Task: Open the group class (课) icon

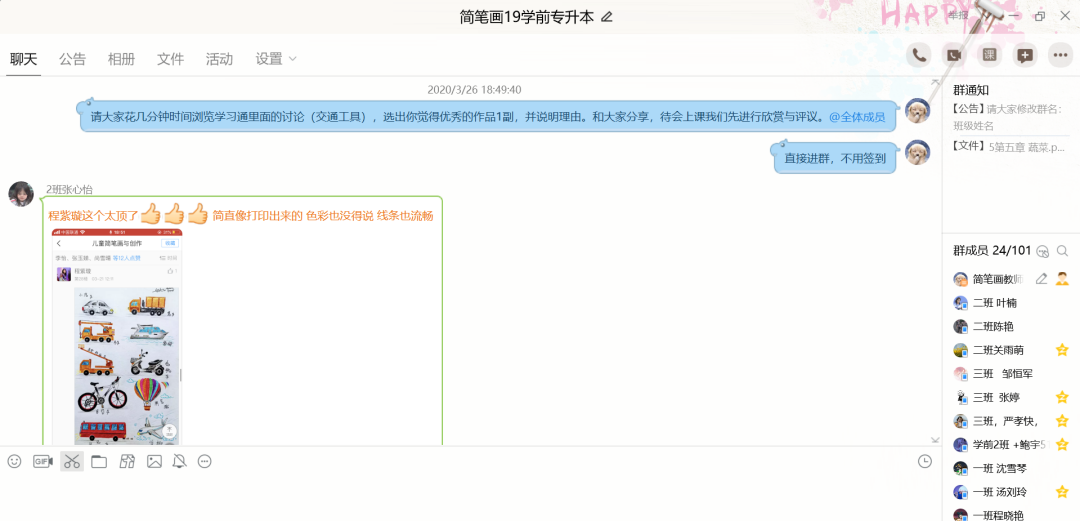Action: (989, 56)
